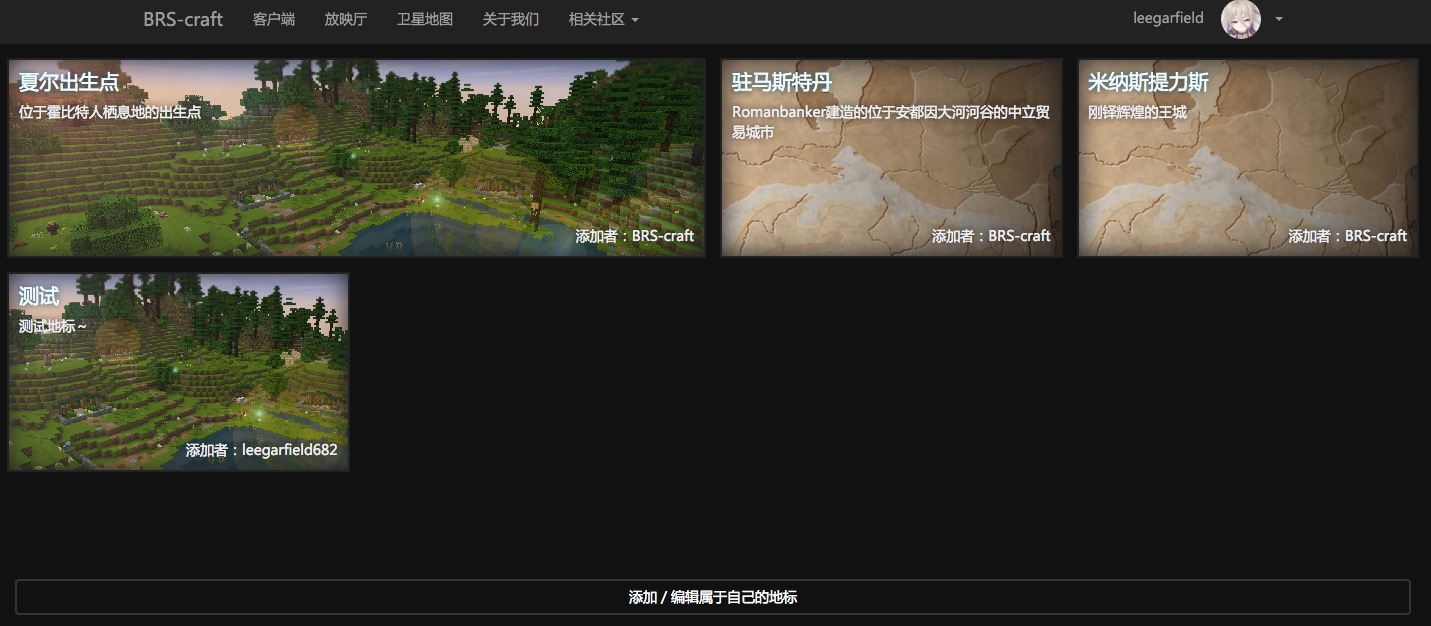Open the 测试 landmark card
This screenshot has height=626, width=1431.
179,372
